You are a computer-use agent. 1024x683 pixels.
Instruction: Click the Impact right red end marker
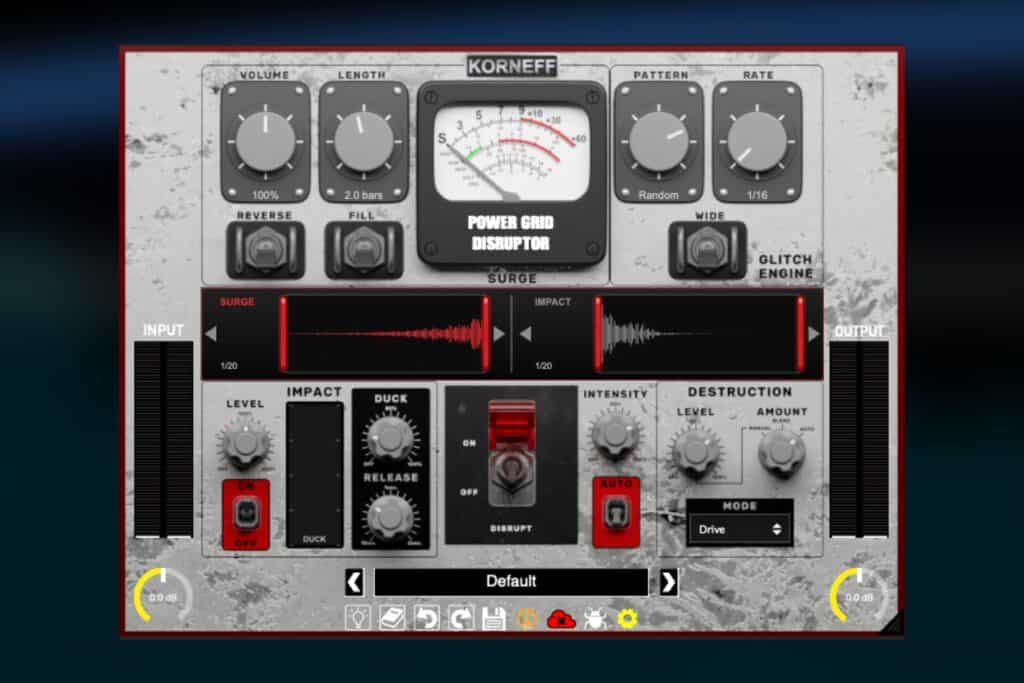[x=801, y=334]
